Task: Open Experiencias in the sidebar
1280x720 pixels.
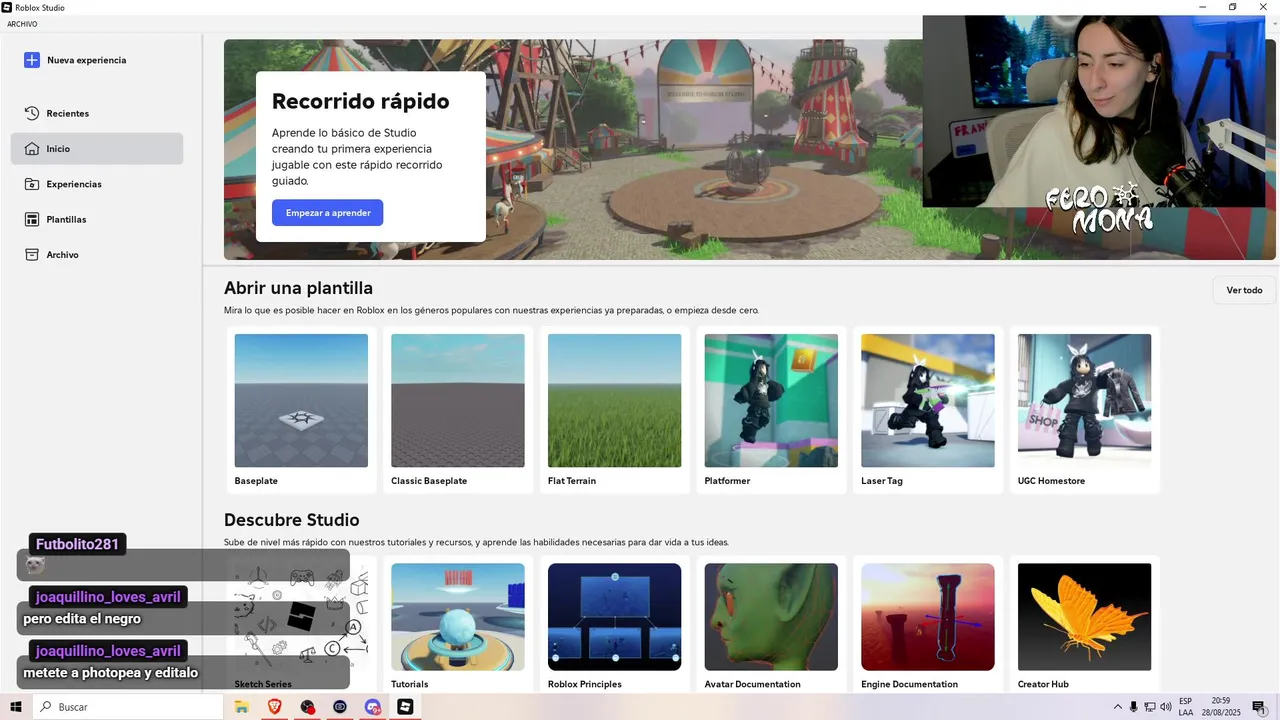Action: 97,184
